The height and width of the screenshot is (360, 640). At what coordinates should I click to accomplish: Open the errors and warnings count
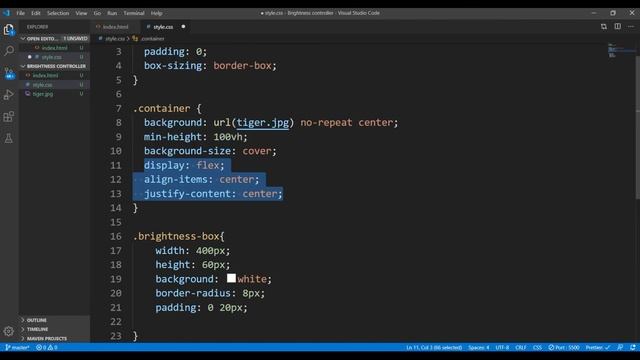pos(47,347)
